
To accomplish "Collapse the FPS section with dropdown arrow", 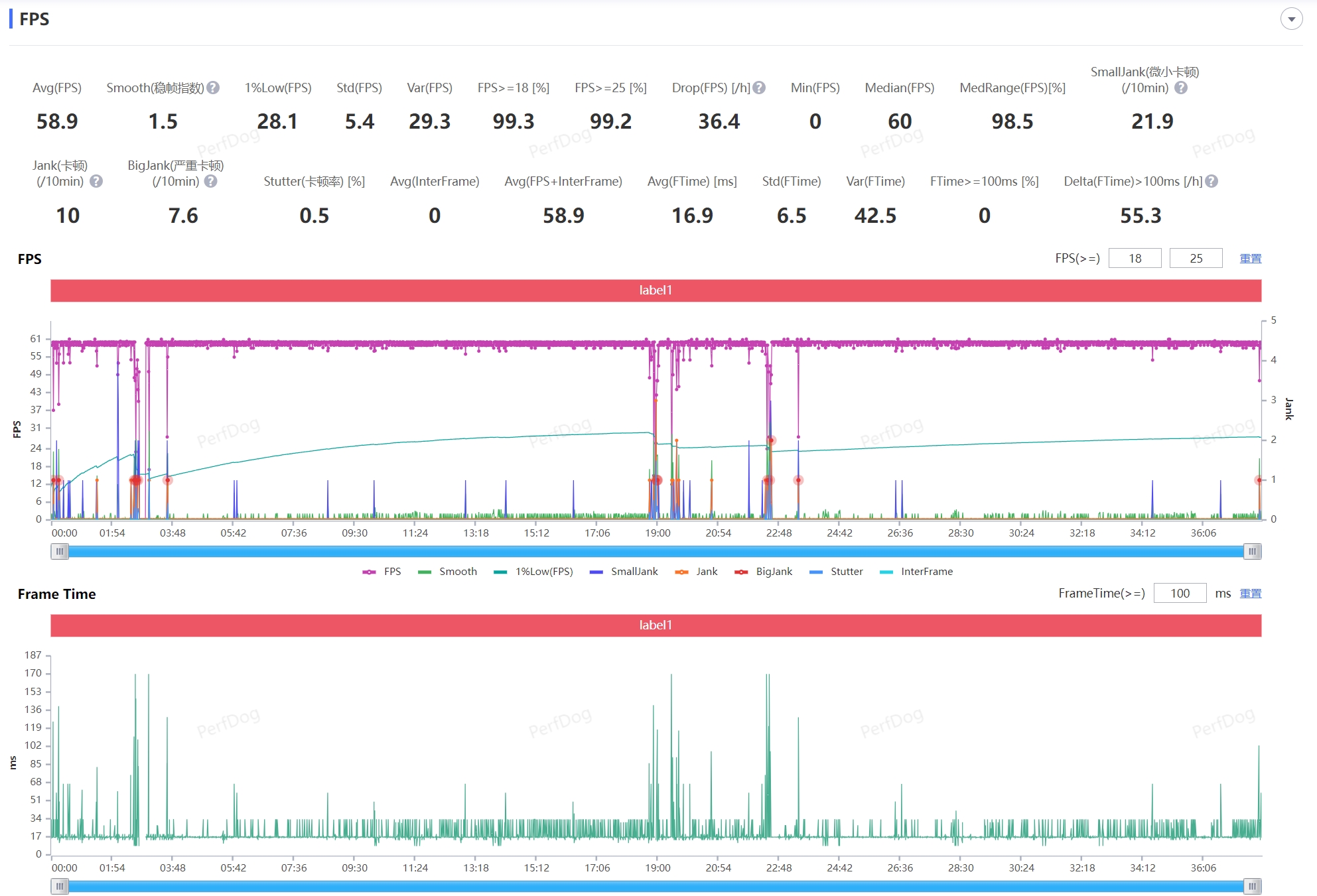I will [x=1291, y=19].
